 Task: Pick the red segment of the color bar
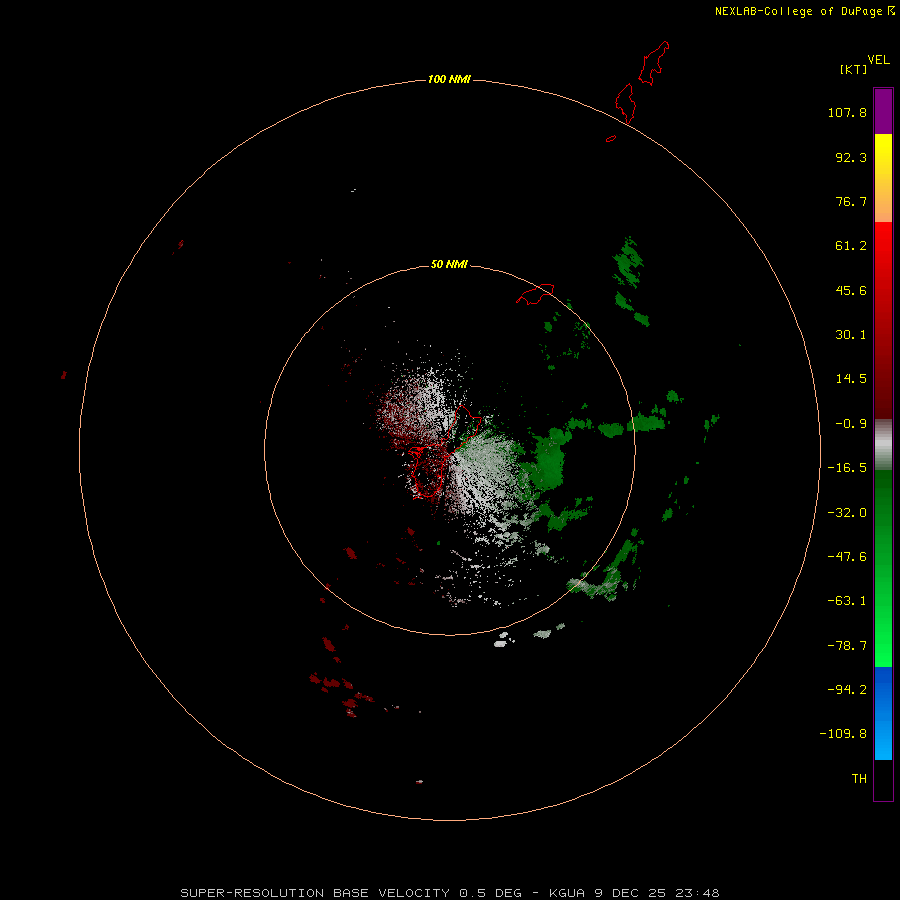[x=883, y=320]
